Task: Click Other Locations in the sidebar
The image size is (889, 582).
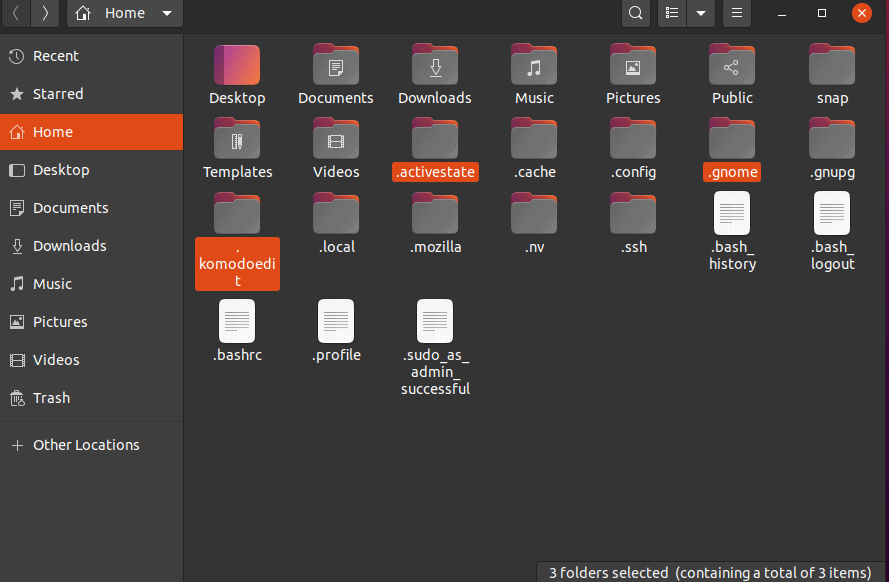Action: [x=85, y=445]
